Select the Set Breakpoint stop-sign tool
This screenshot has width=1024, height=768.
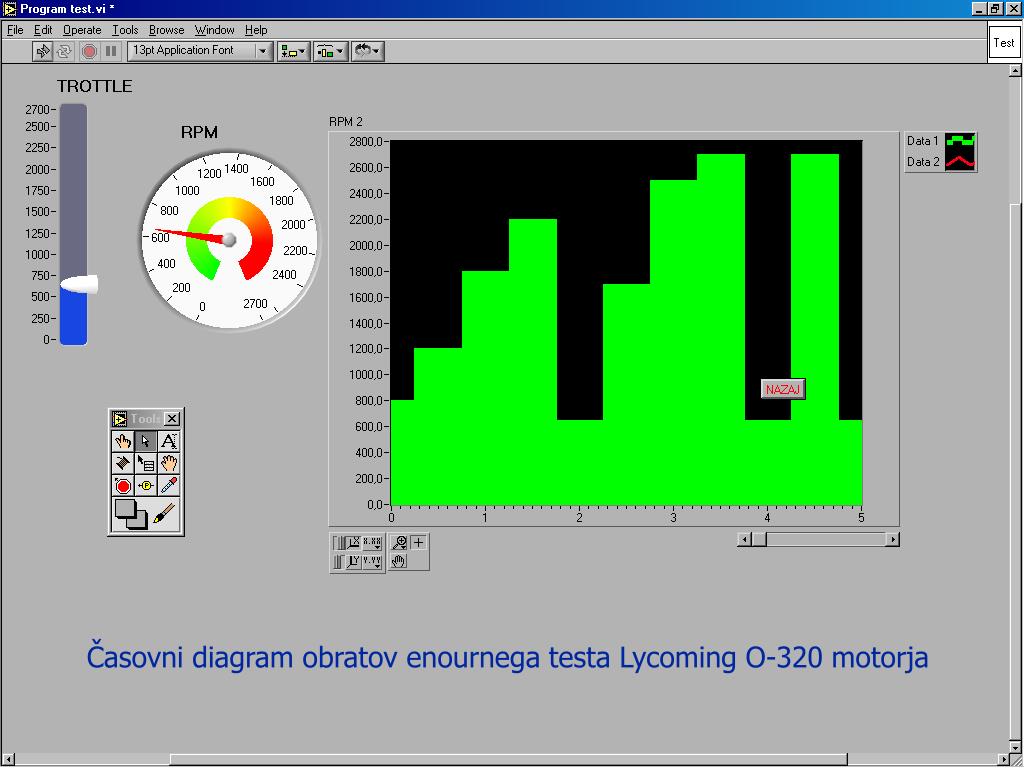(122, 486)
